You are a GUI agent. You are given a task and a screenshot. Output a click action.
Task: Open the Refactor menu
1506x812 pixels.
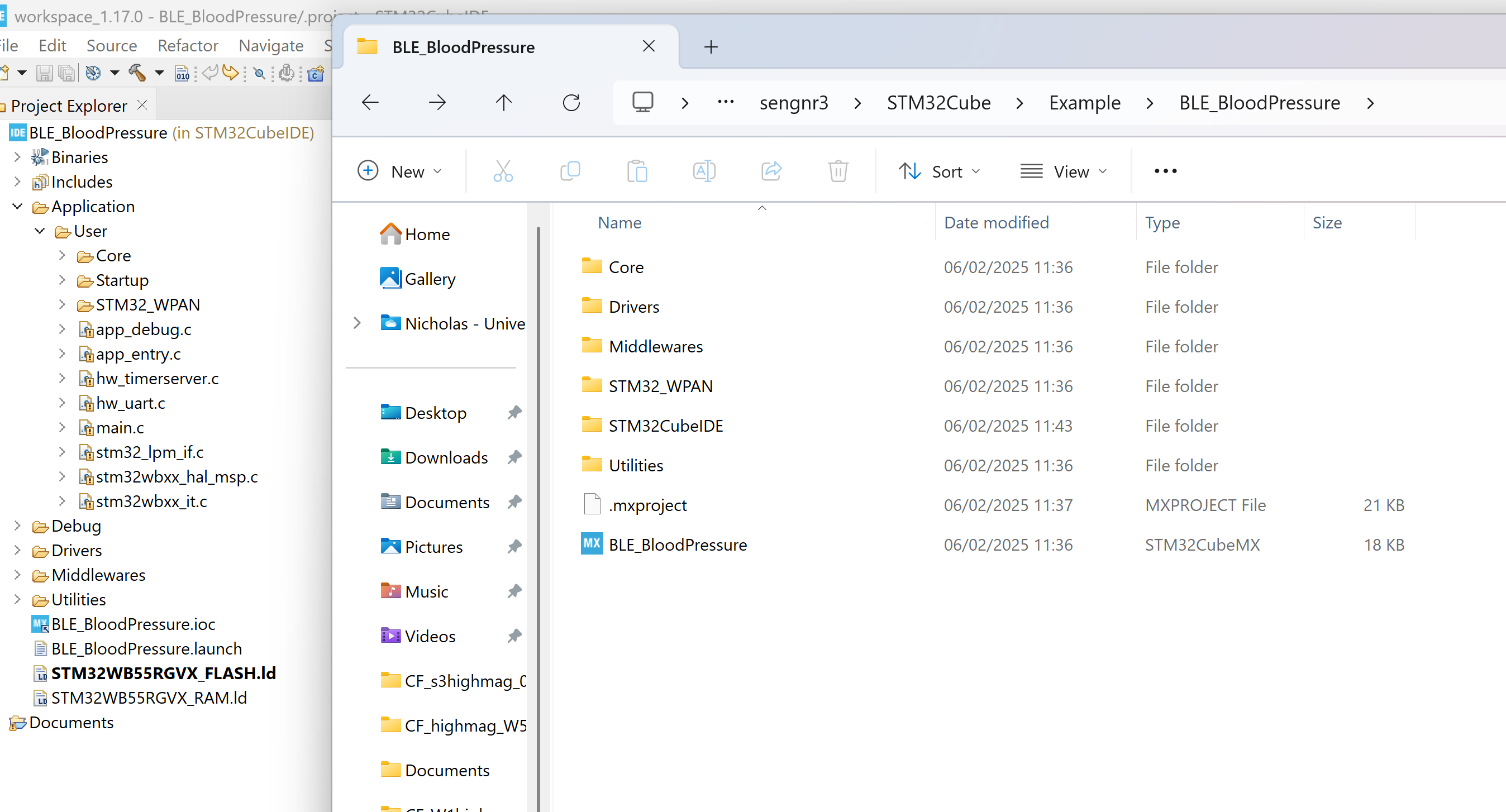187,45
